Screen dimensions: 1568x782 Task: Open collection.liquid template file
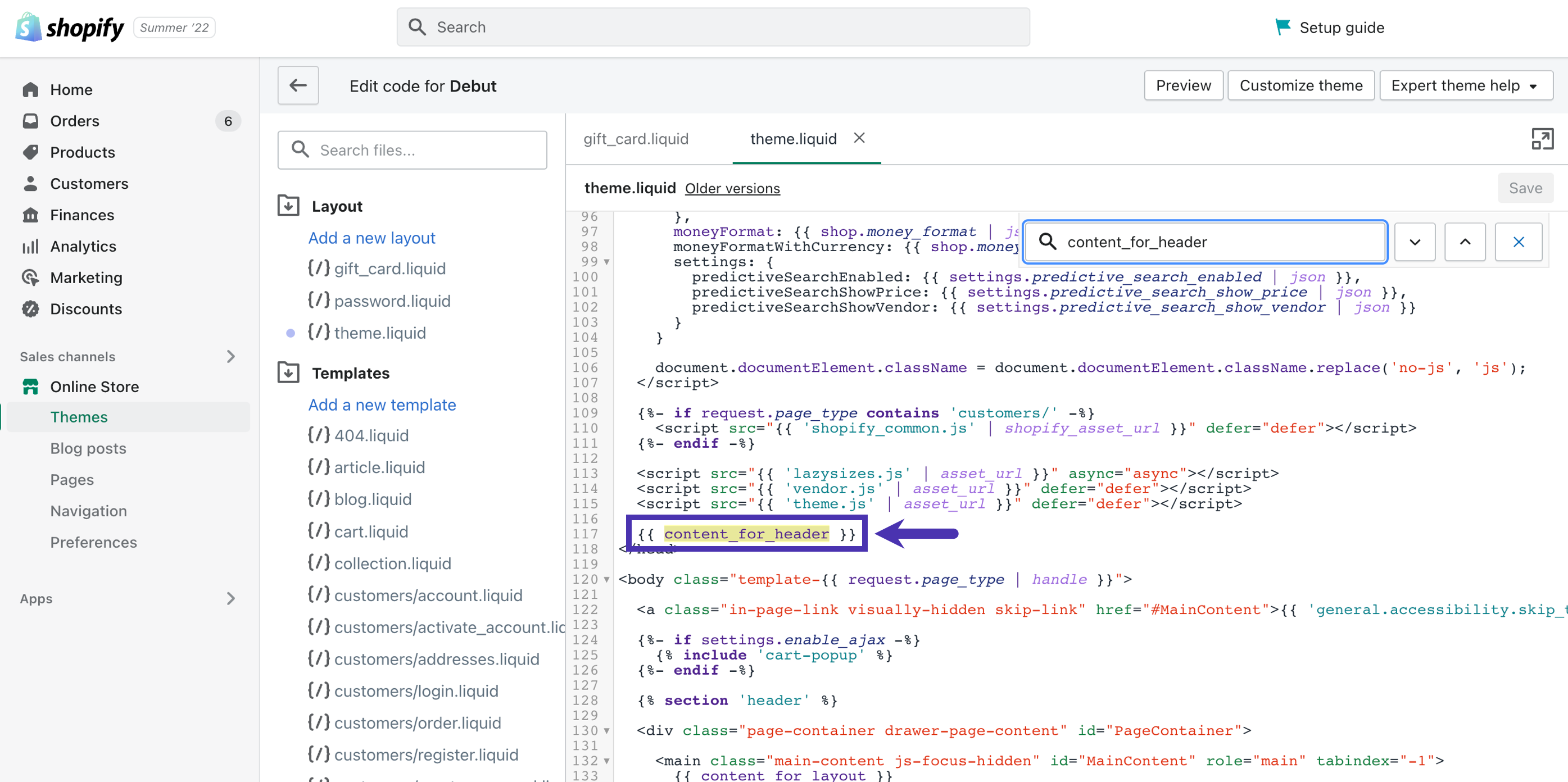click(x=393, y=563)
